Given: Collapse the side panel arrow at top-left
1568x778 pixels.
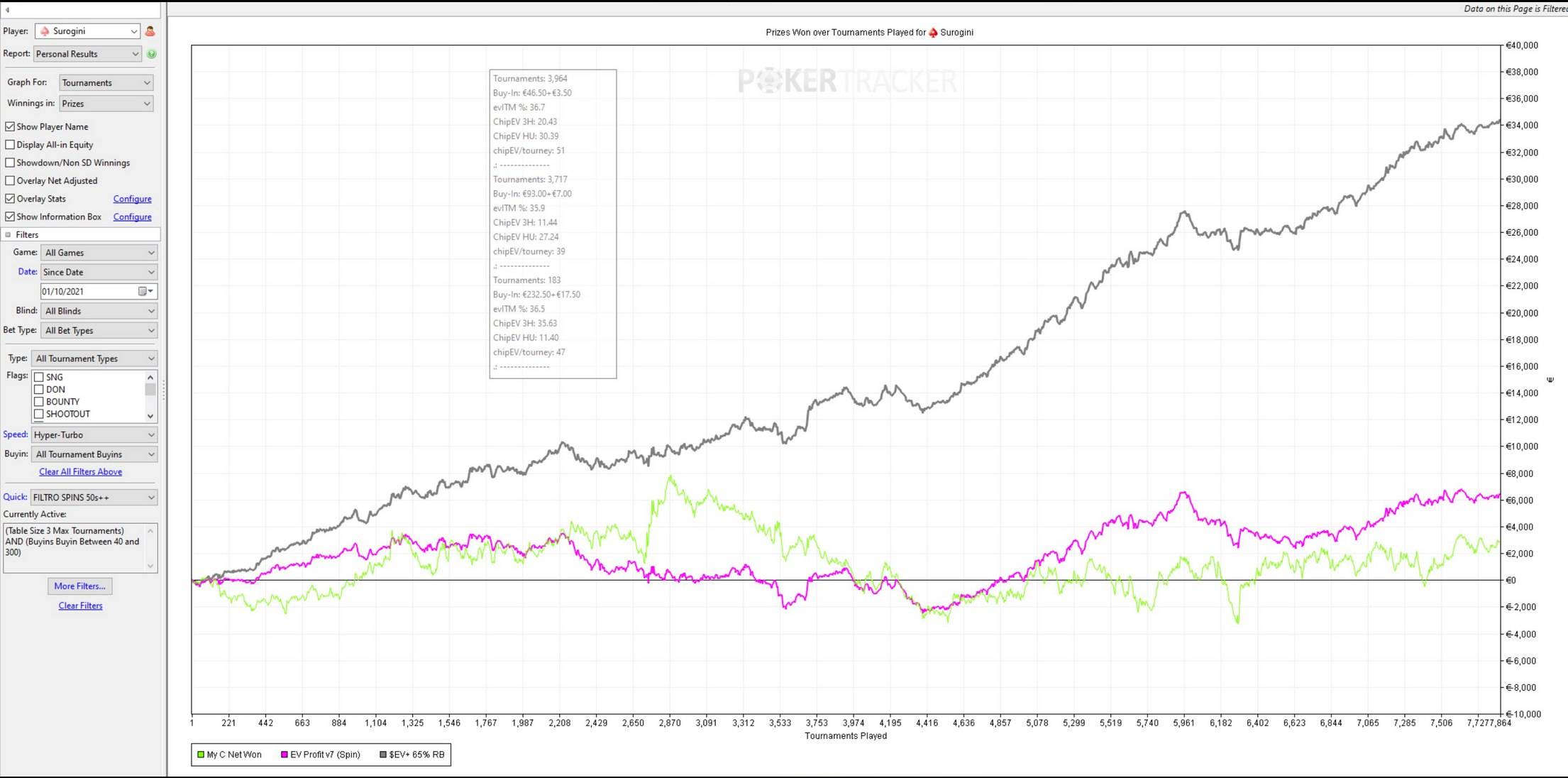Looking at the screenshot, I should pyautogui.click(x=8, y=9).
